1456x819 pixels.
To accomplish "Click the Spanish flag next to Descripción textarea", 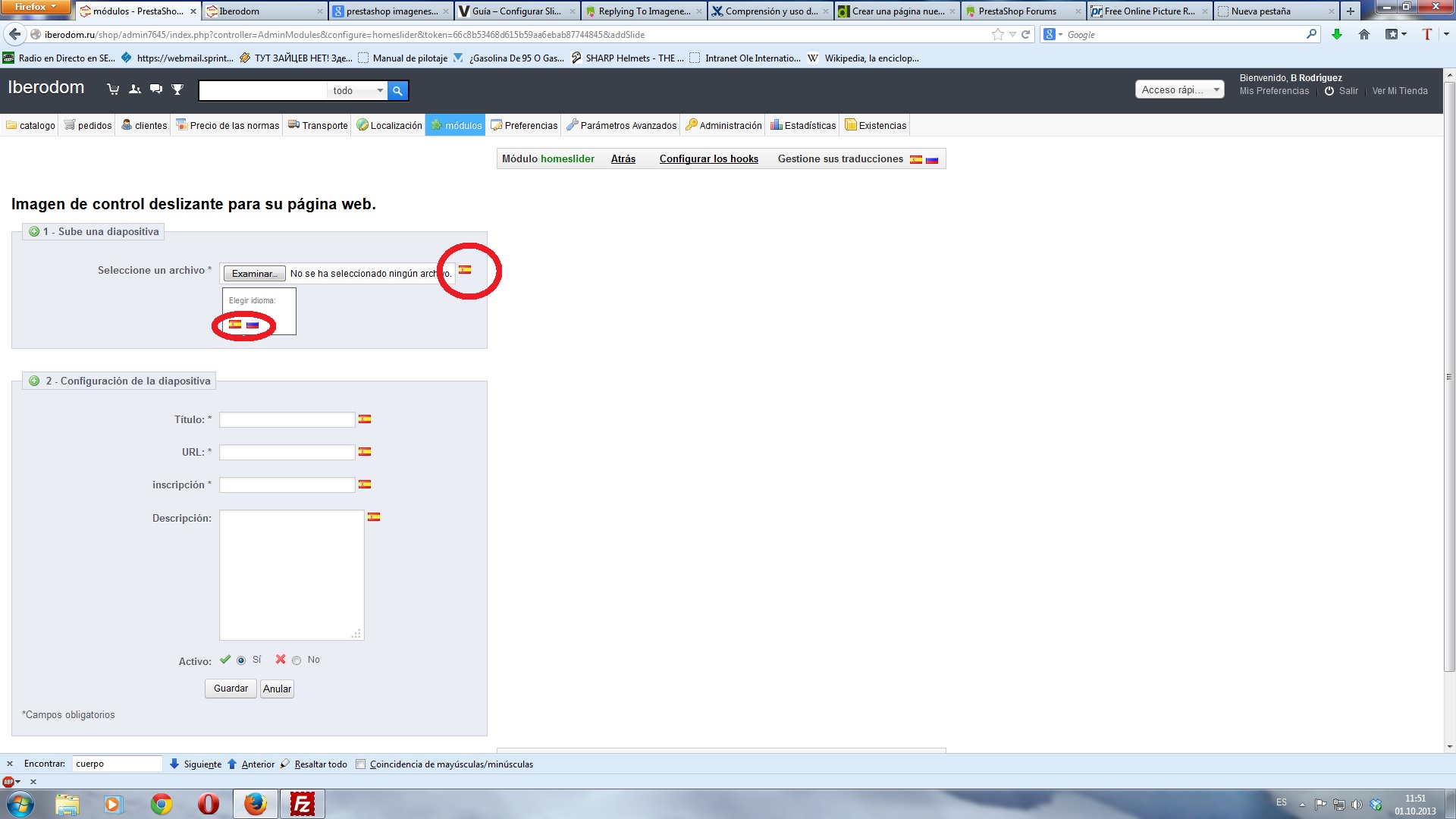I will click(374, 517).
